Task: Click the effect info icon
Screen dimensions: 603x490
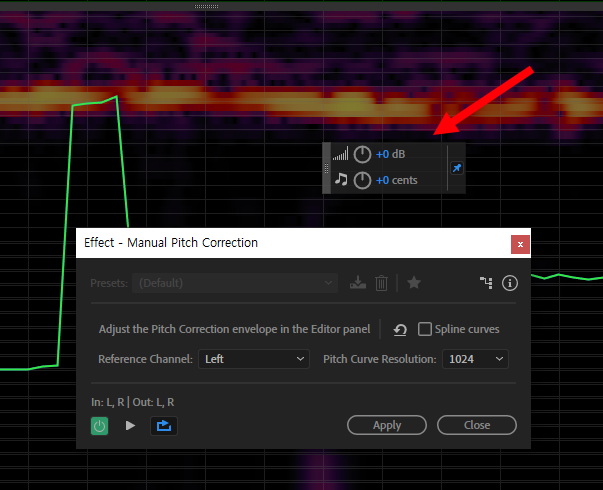Action: click(510, 283)
